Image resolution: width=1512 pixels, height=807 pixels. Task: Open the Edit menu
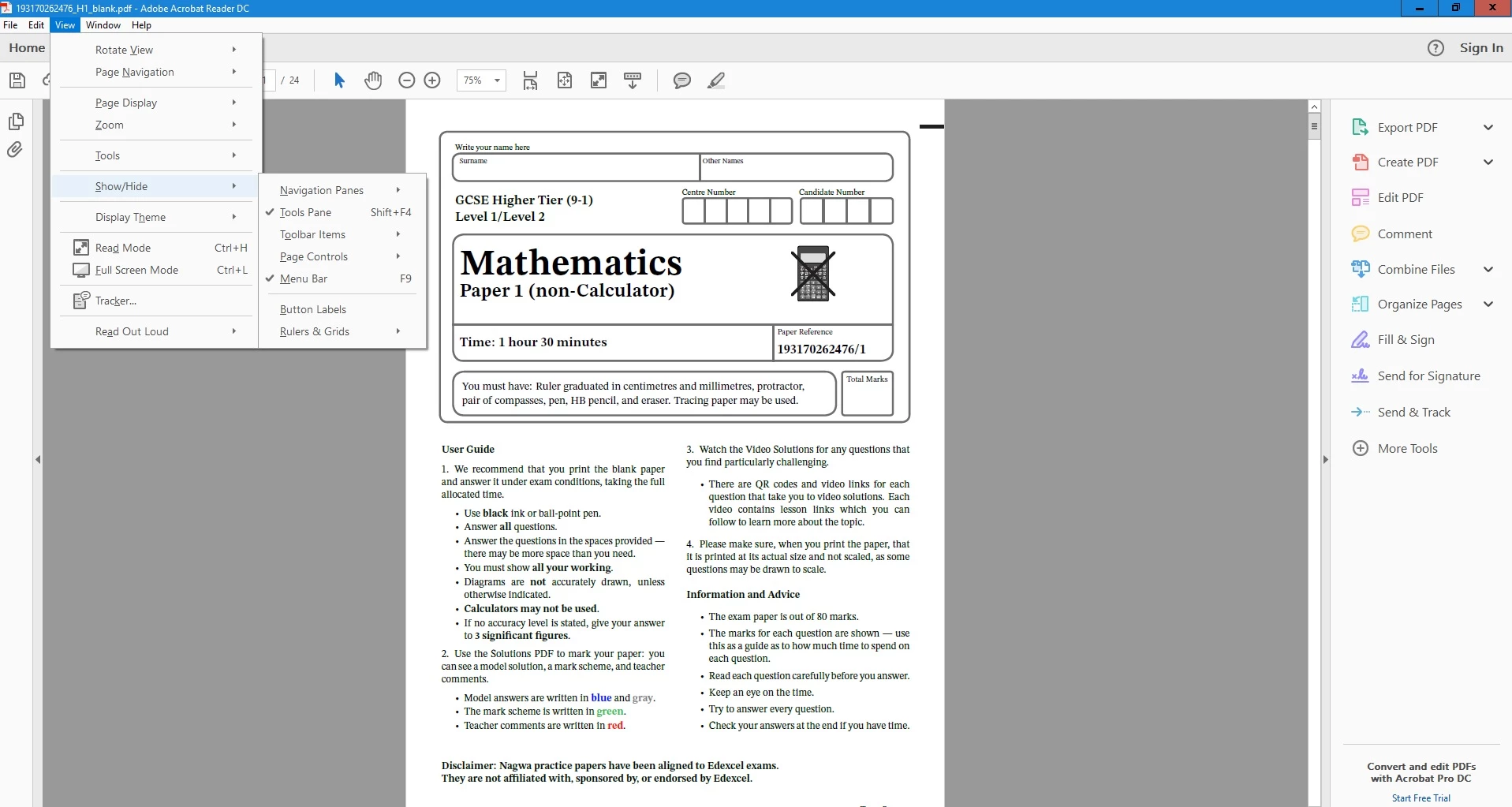coord(36,25)
